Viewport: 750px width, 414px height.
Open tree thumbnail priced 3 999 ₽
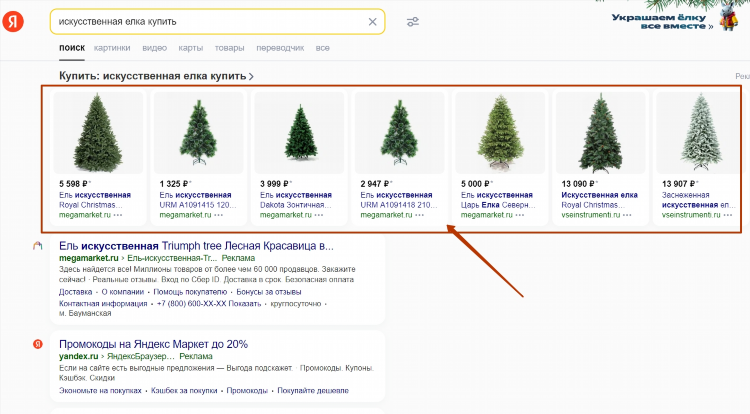tap(299, 133)
